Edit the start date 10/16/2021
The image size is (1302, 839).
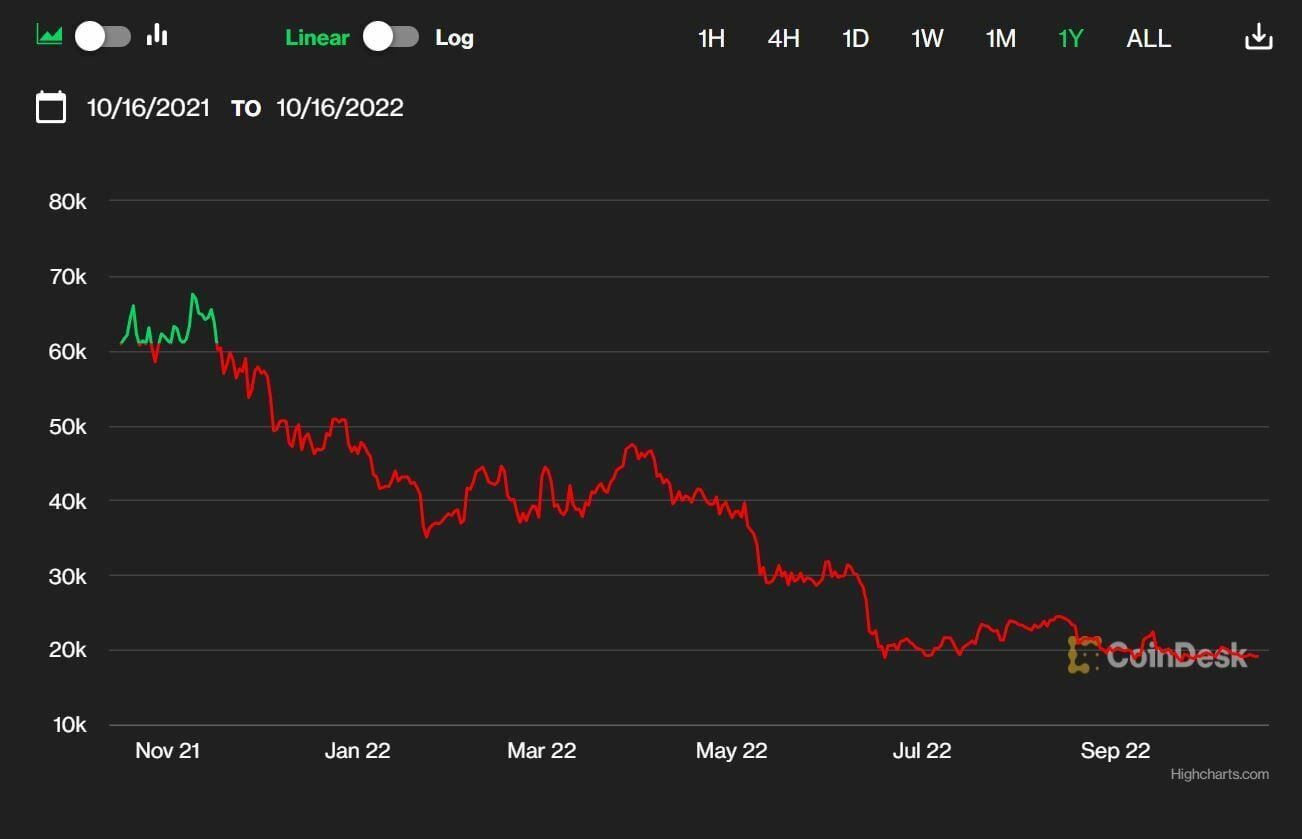[148, 108]
